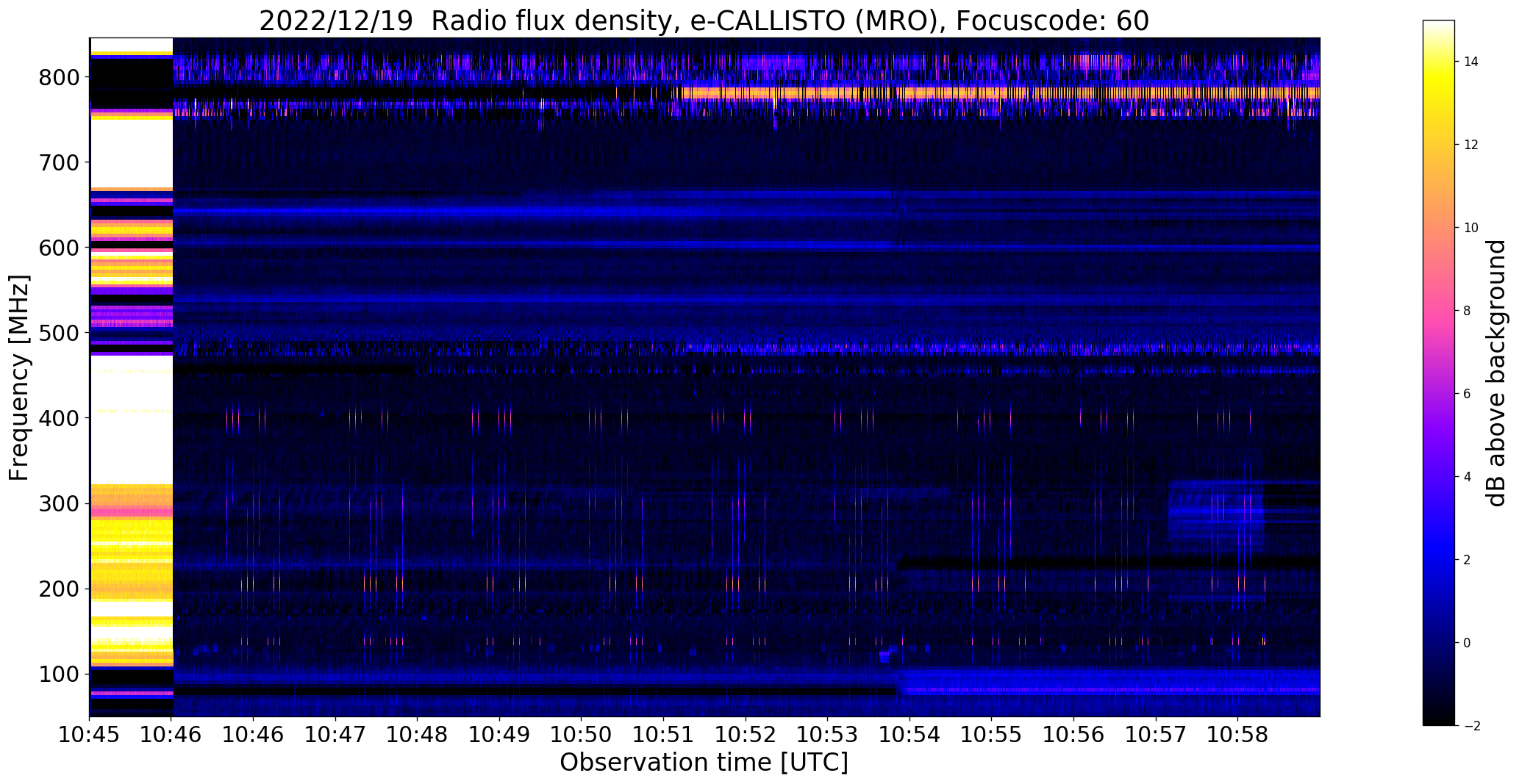This screenshot has width=1519, height=784.
Task: Click the 10:48 time tick label
Action: point(418,735)
